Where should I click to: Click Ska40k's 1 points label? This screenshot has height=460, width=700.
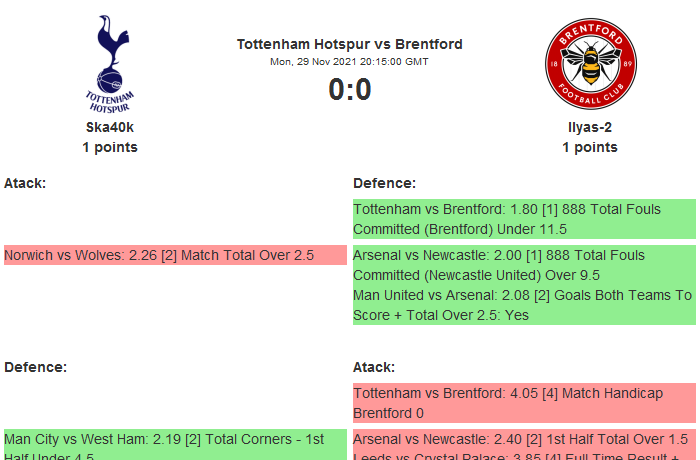pos(110,147)
